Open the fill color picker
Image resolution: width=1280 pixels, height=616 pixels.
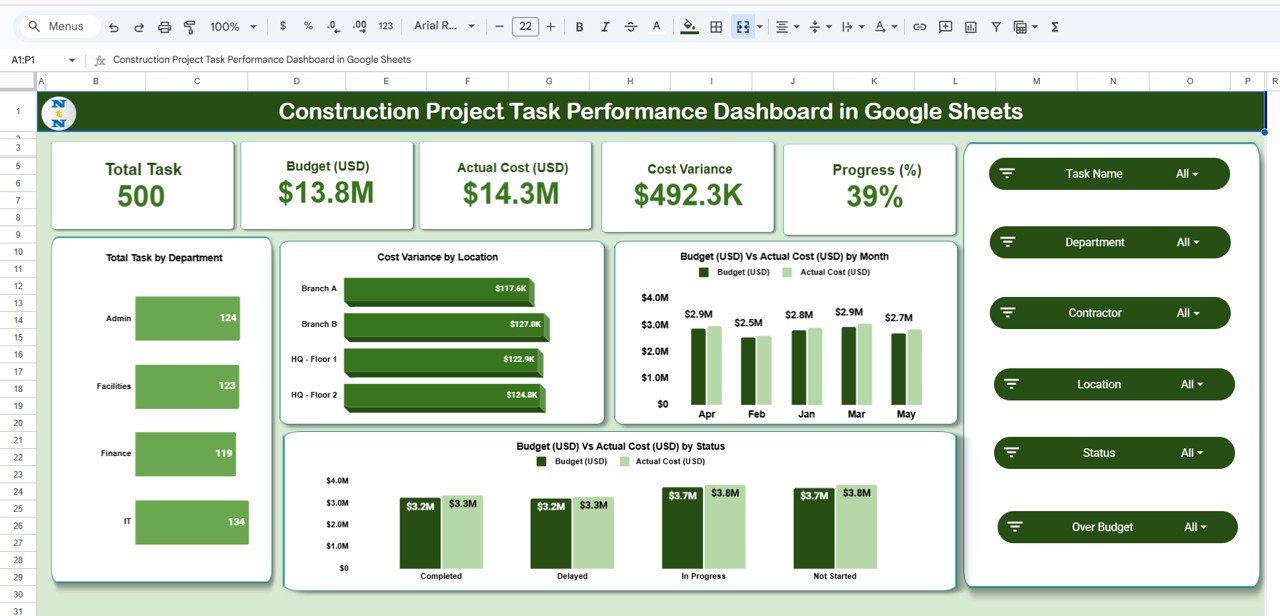(689, 27)
